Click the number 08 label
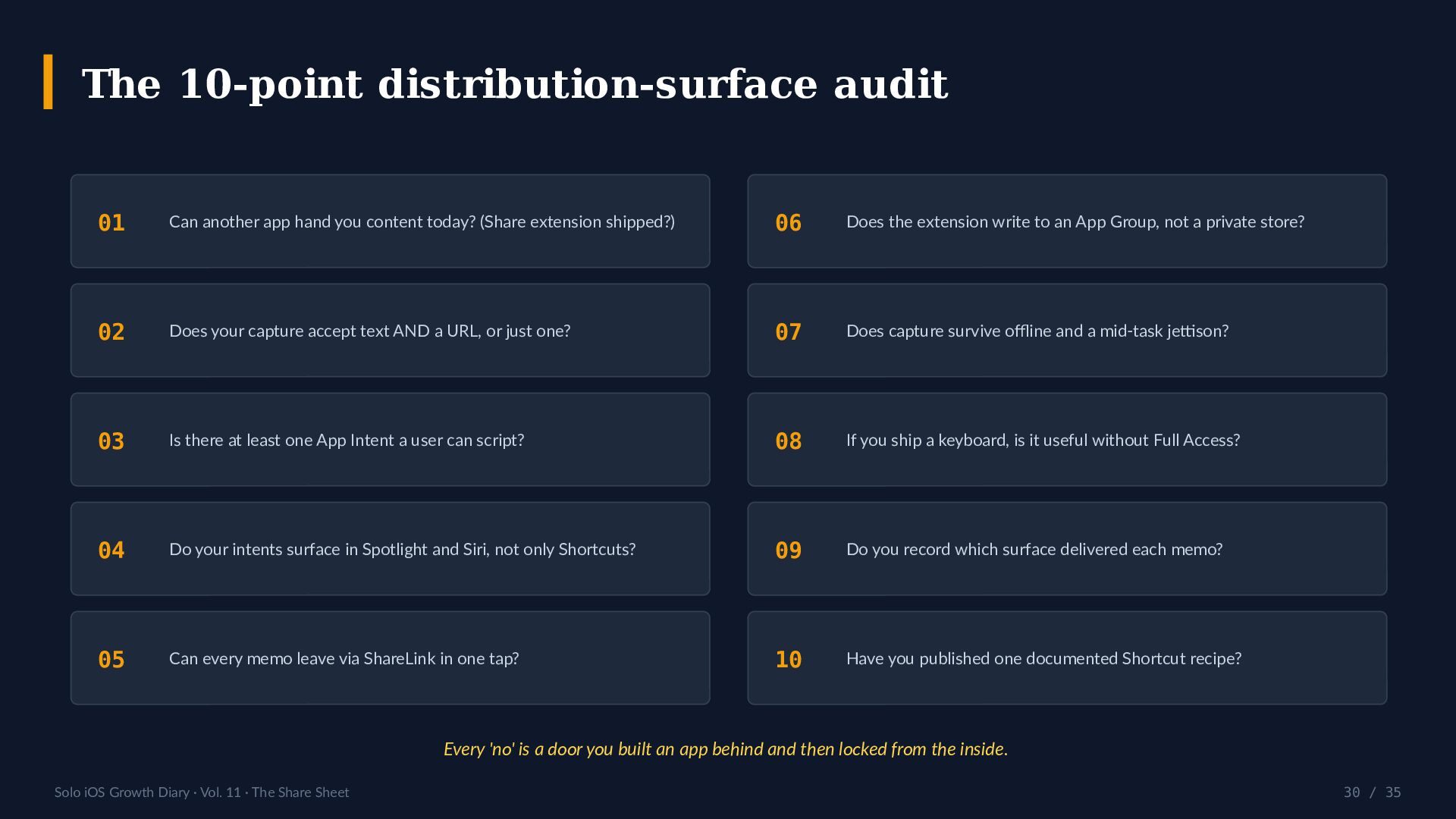 [x=789, y=441]
